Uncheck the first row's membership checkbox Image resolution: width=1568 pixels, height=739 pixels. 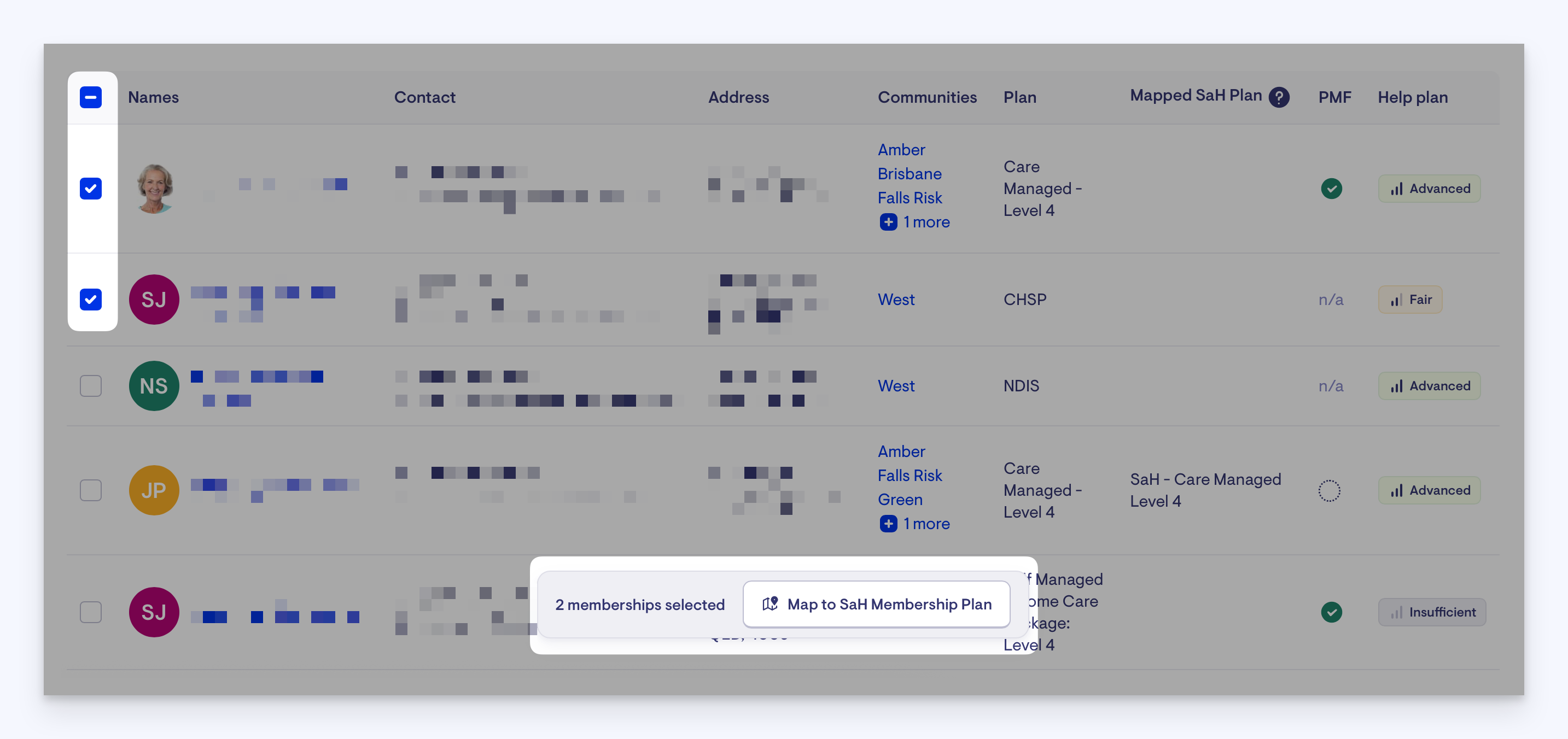(91, 189)
